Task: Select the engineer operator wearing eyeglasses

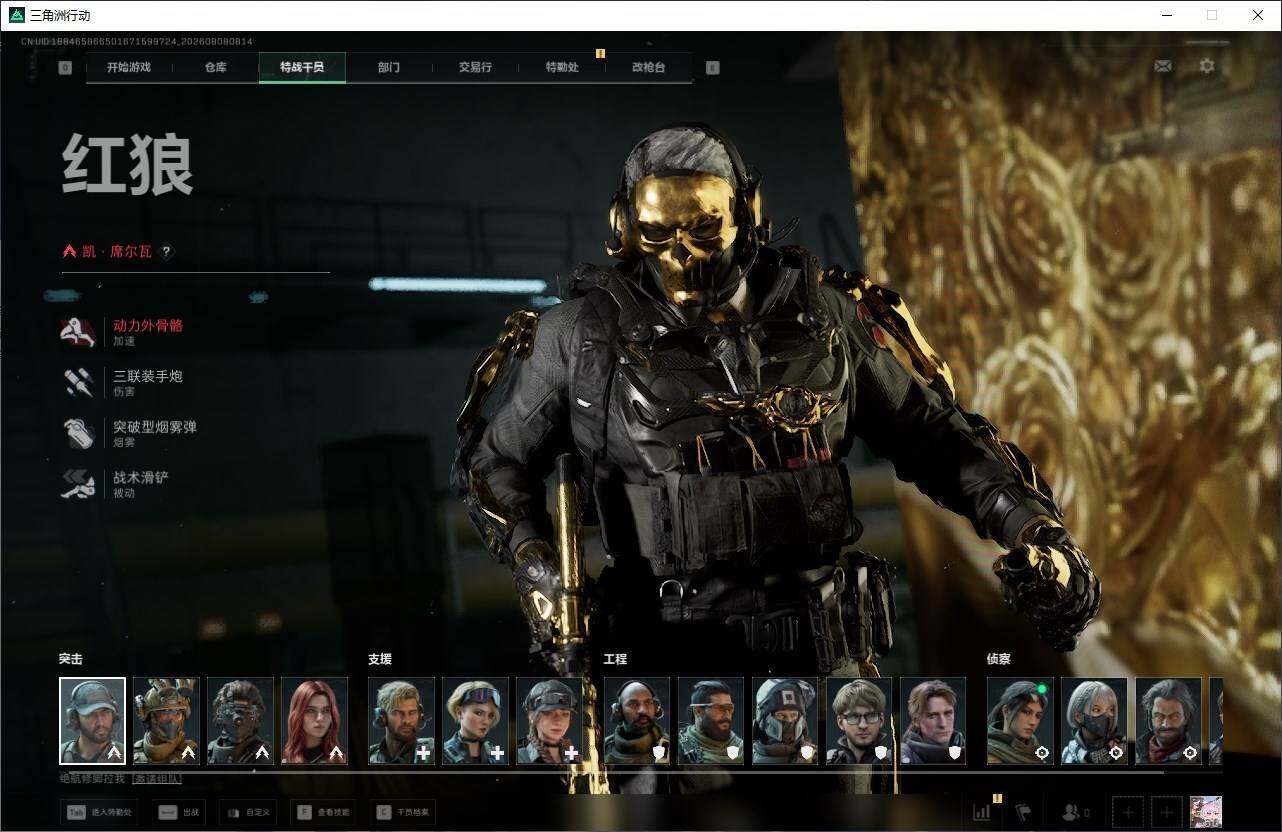Action: pyautogui.click(x=859, y=721)
